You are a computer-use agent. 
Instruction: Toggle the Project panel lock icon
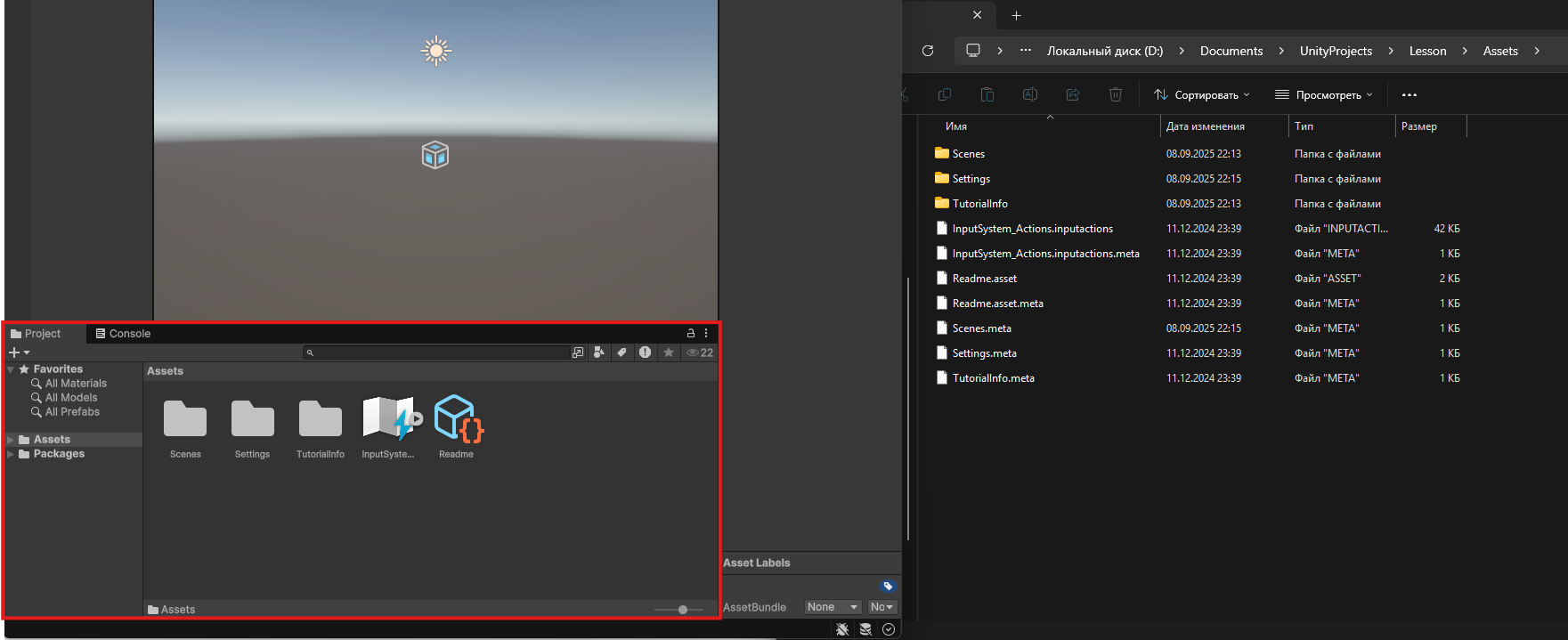coord(690,333)
